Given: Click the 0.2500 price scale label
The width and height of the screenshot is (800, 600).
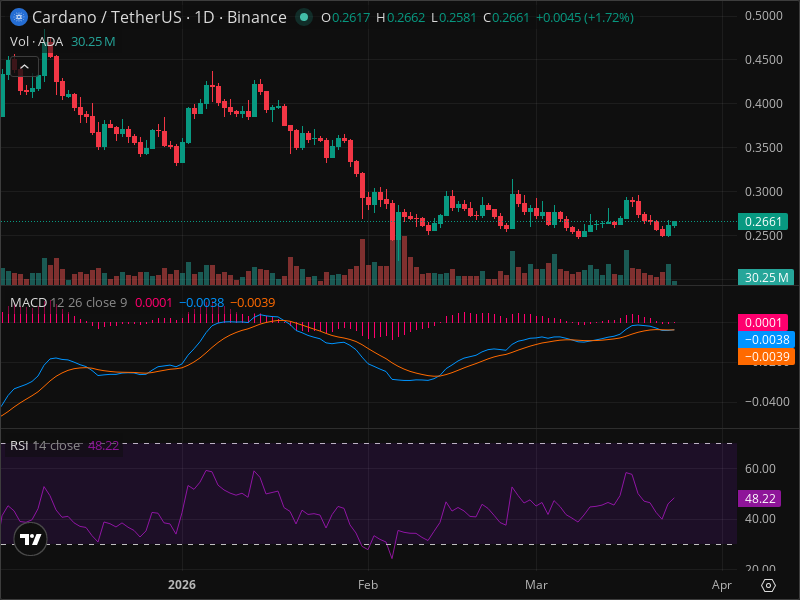Looking at the screenshot, I should coord(763,236).
